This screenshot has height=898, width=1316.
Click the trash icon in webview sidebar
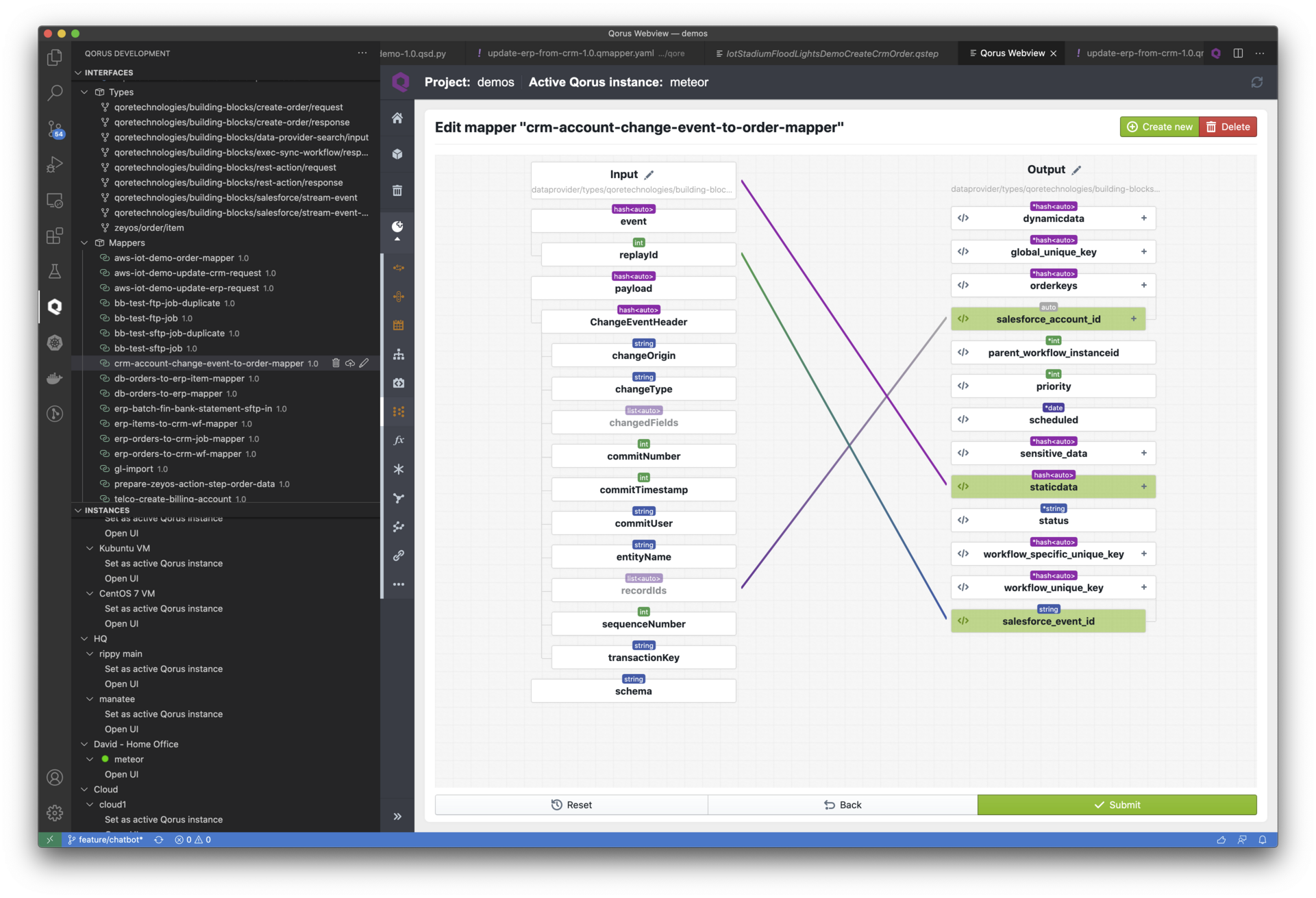[x=397, y=190]
